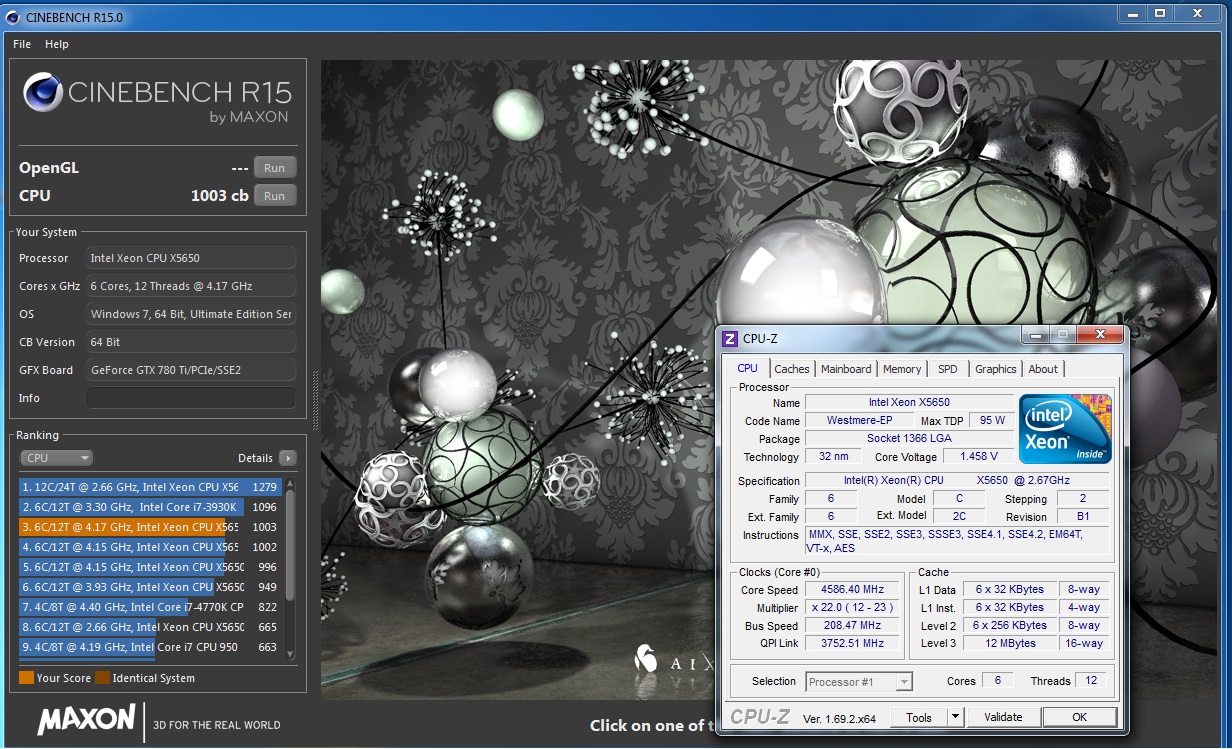Click the Details arrow icon in Ranking
Screen dimensions: 1232x749
pyautogui.click(x=288, y=458)
